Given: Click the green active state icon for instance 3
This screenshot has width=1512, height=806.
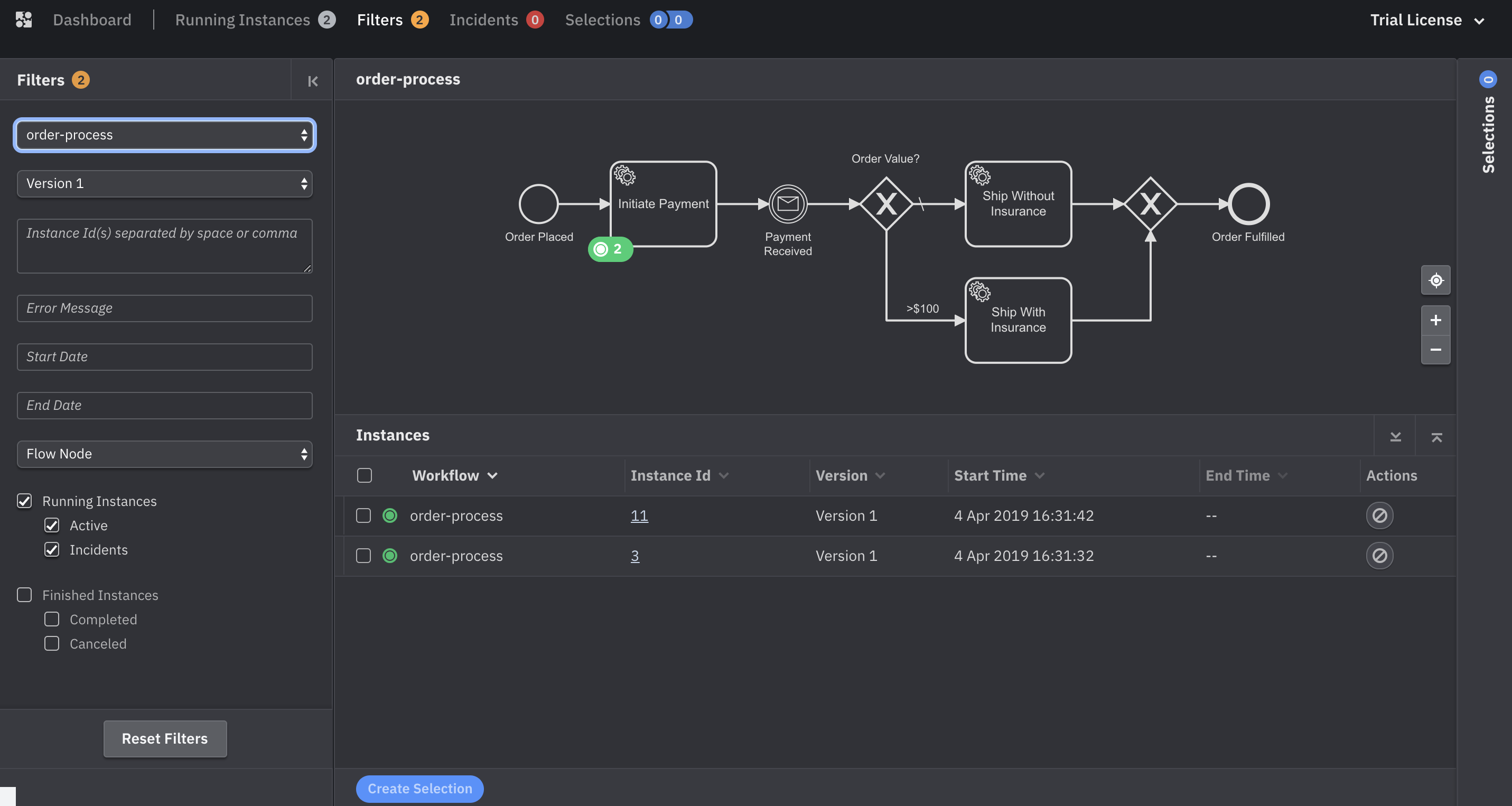Looking at the screenshot, I should click(x=390, y=555).
